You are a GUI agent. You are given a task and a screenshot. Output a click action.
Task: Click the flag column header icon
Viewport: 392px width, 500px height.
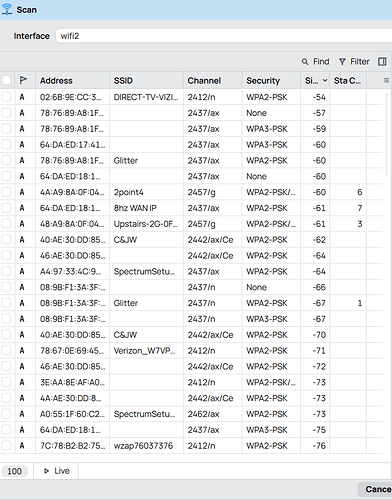[23, 80]
